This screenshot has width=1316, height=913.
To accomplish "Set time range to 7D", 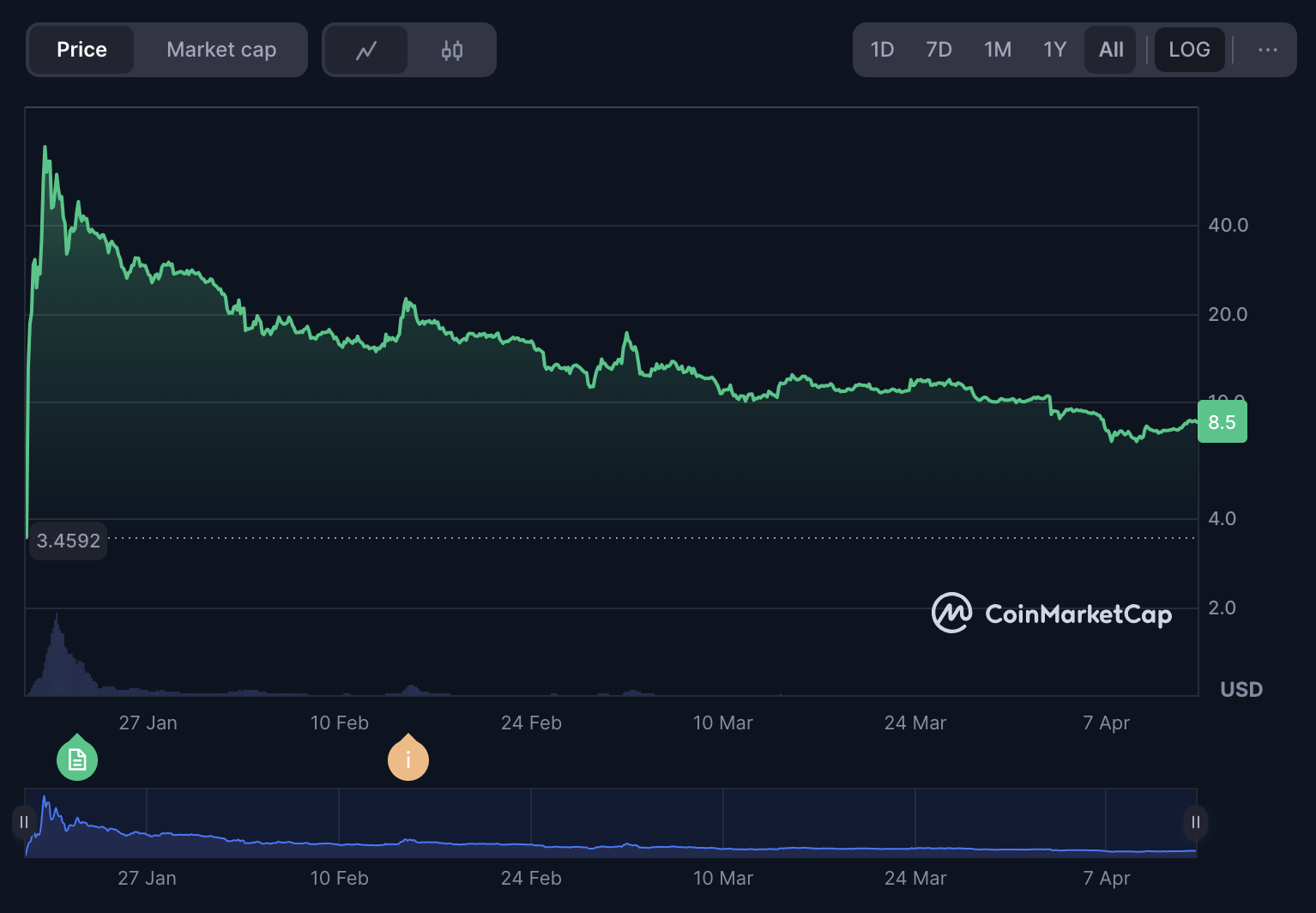I will (939, 51).
